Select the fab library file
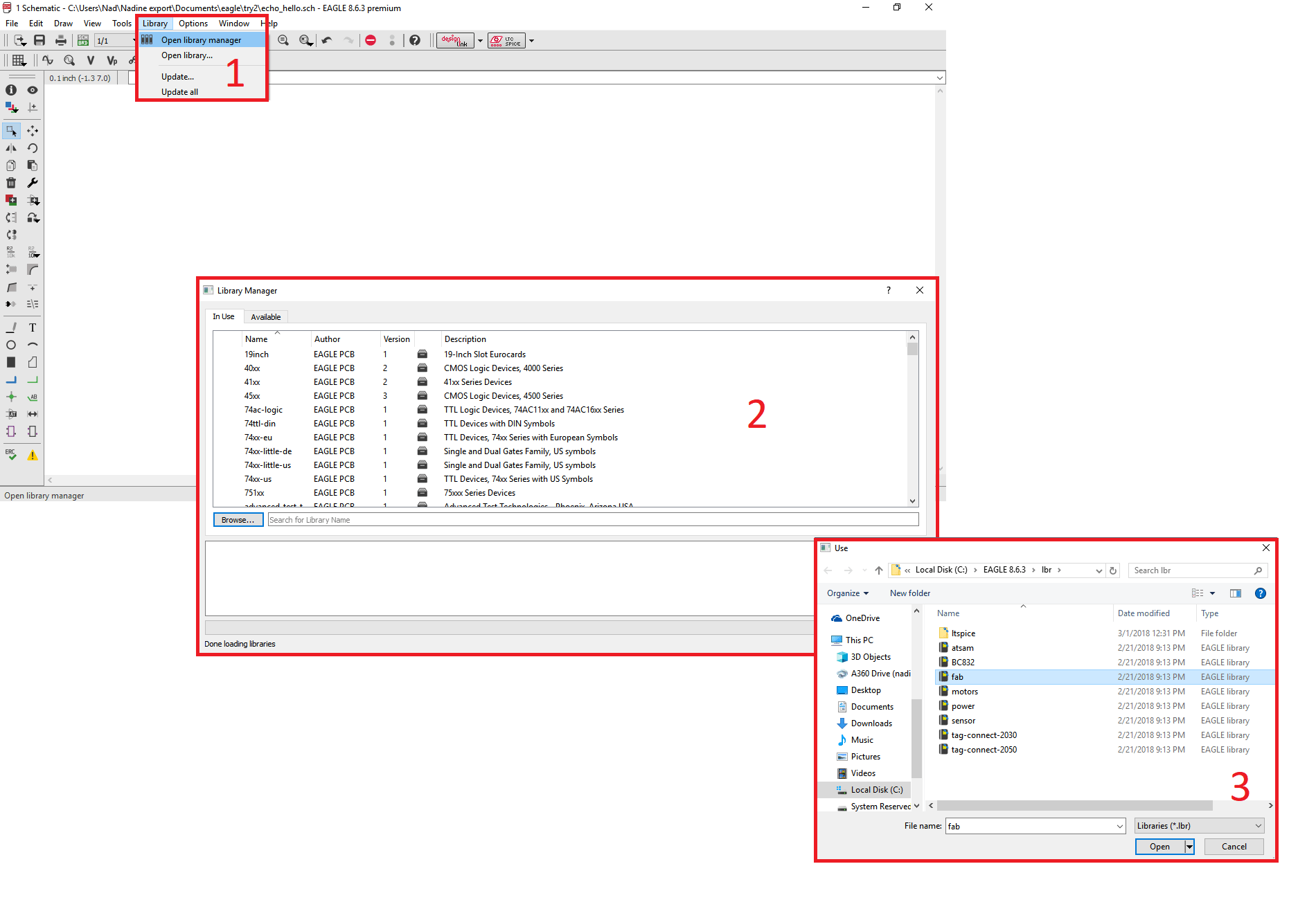This screenshot has width=1316, height=900. (x=1105, y=677)
